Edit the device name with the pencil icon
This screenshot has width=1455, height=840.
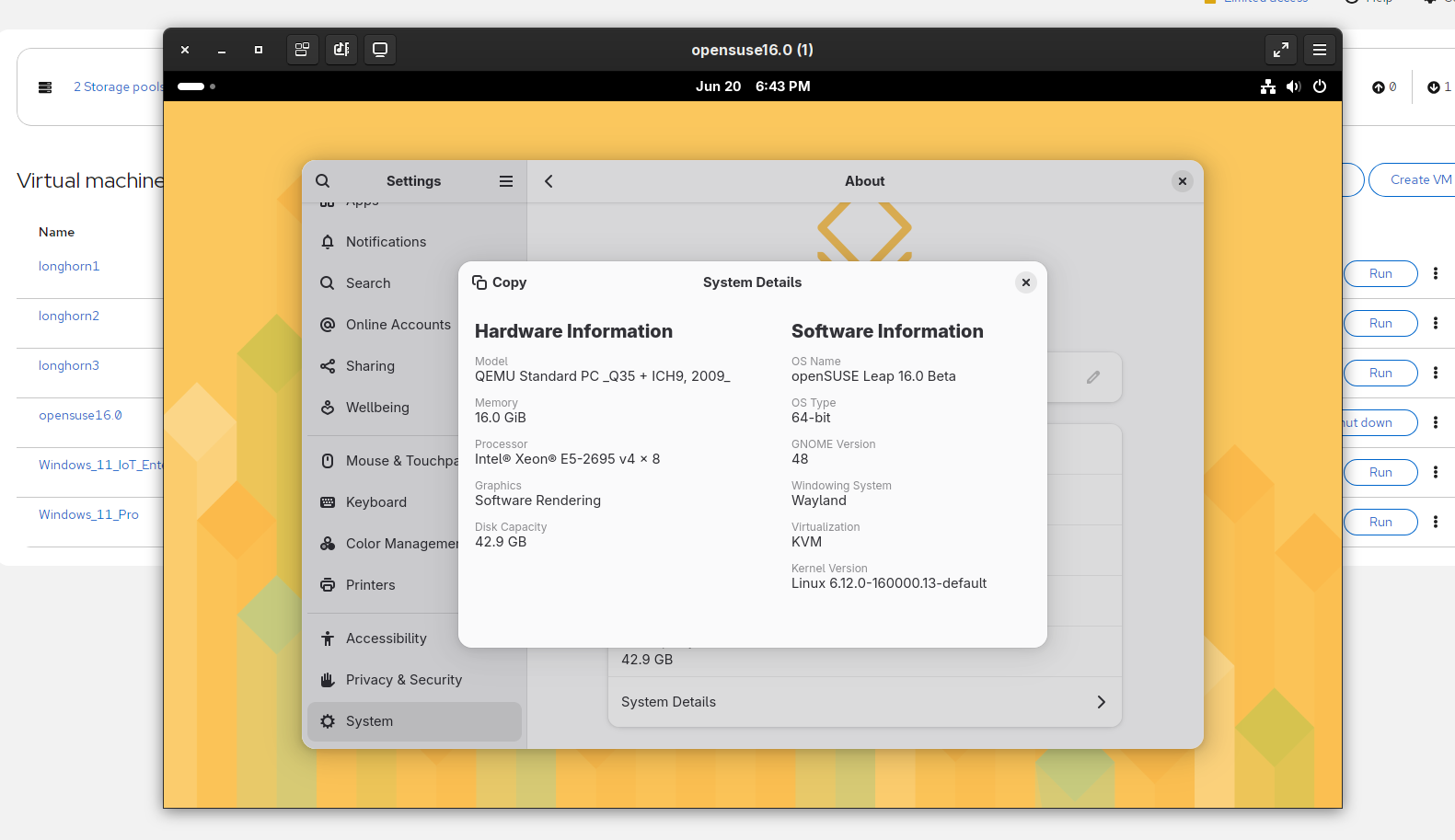tap(1093, 377)
